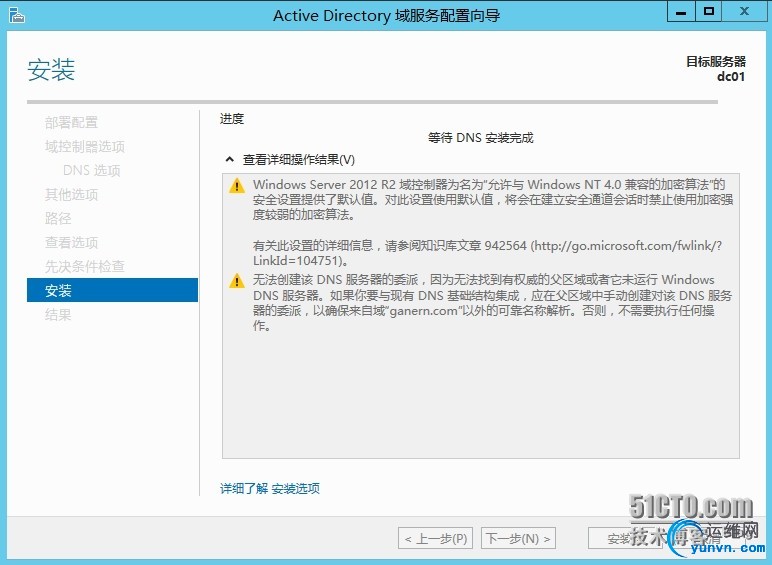Click the first warning icon about NT 4.0 encryption
772x565 pixels.
[237, 186]
